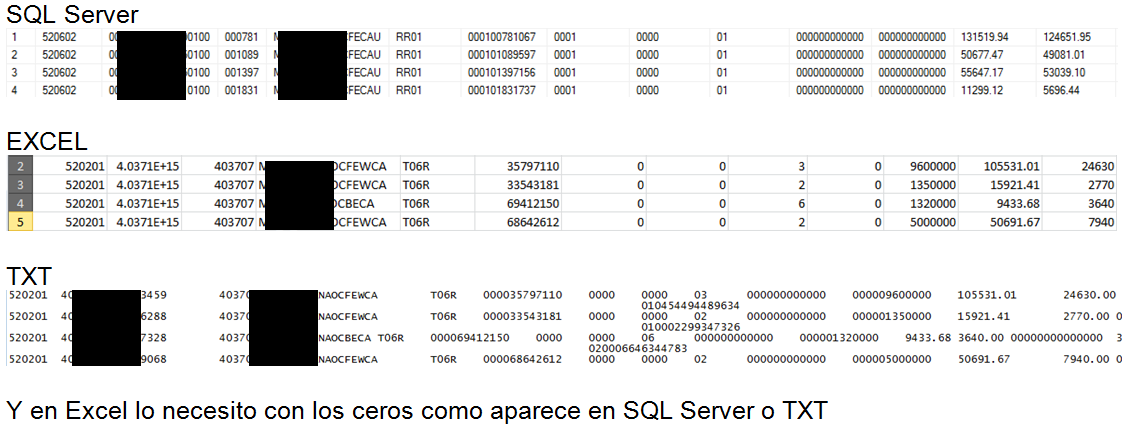Select Excel cell 68642612
This screenshot has height=426, width=1129.
tap(518, 222)
